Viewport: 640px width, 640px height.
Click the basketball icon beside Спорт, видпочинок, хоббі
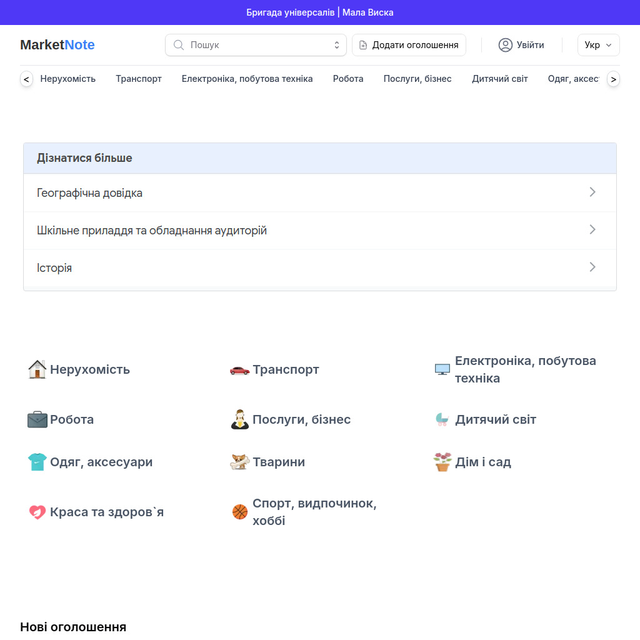(240, 512)
